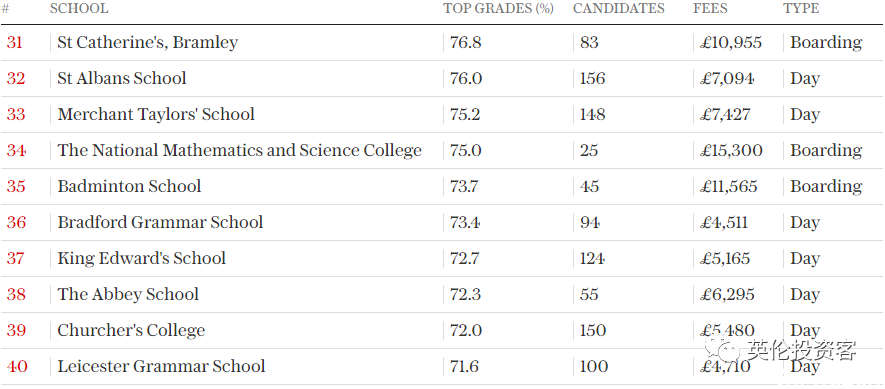Viewport: 885px width, 389px height.
Task: Select The Abbey School row
Action: [x=442, y=294]
